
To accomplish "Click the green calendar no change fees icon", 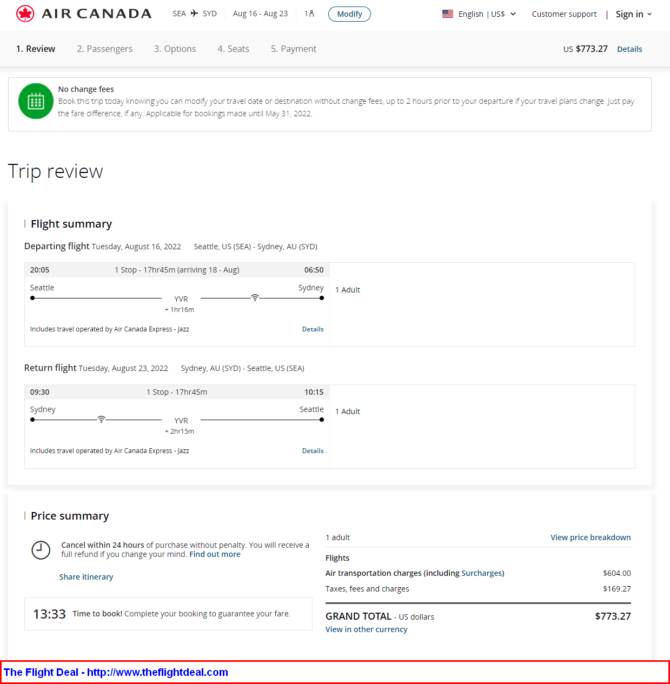I will point(36,101).
